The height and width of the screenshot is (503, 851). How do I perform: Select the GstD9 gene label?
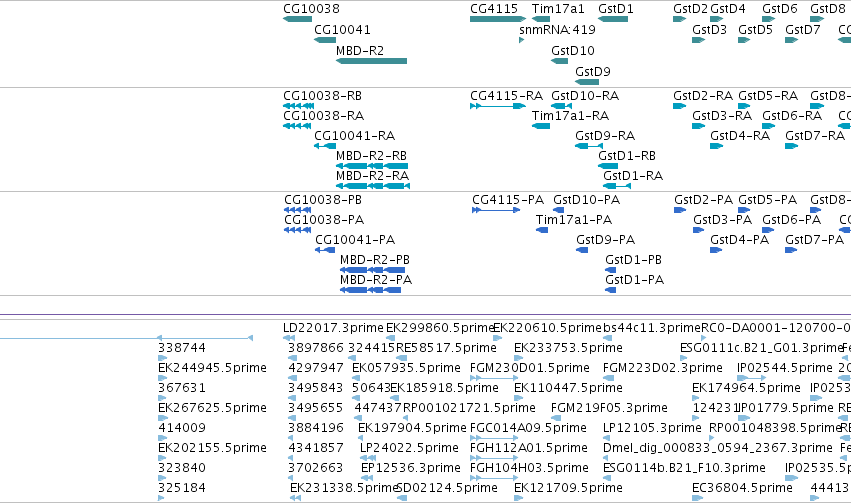pyautogui.click(x=593, y=72)
